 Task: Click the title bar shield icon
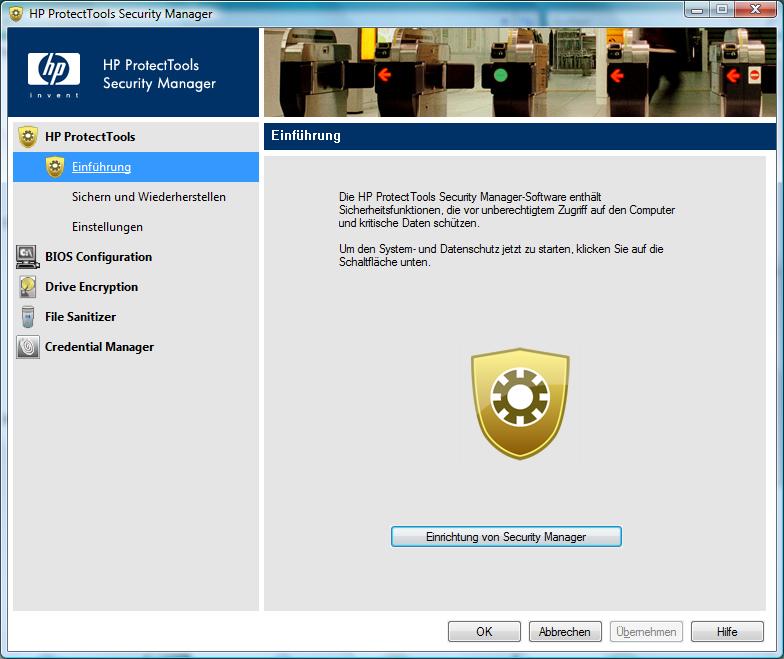coord(16,14)
